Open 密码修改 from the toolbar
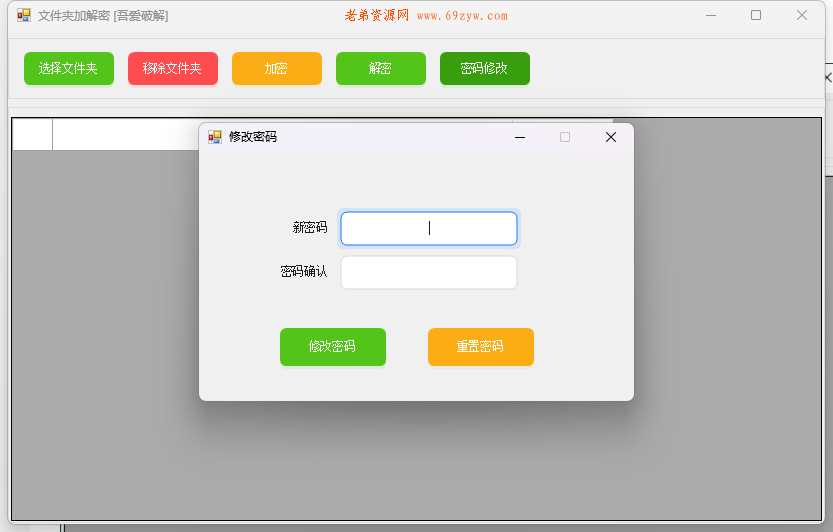833x532 pixels. [484, 68]
